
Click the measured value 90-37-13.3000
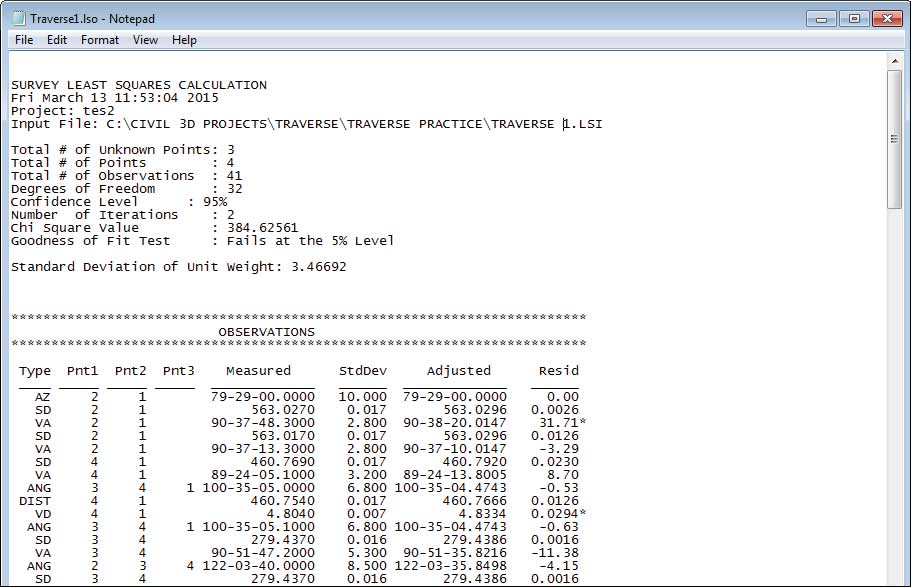click(x=263, y=449)
